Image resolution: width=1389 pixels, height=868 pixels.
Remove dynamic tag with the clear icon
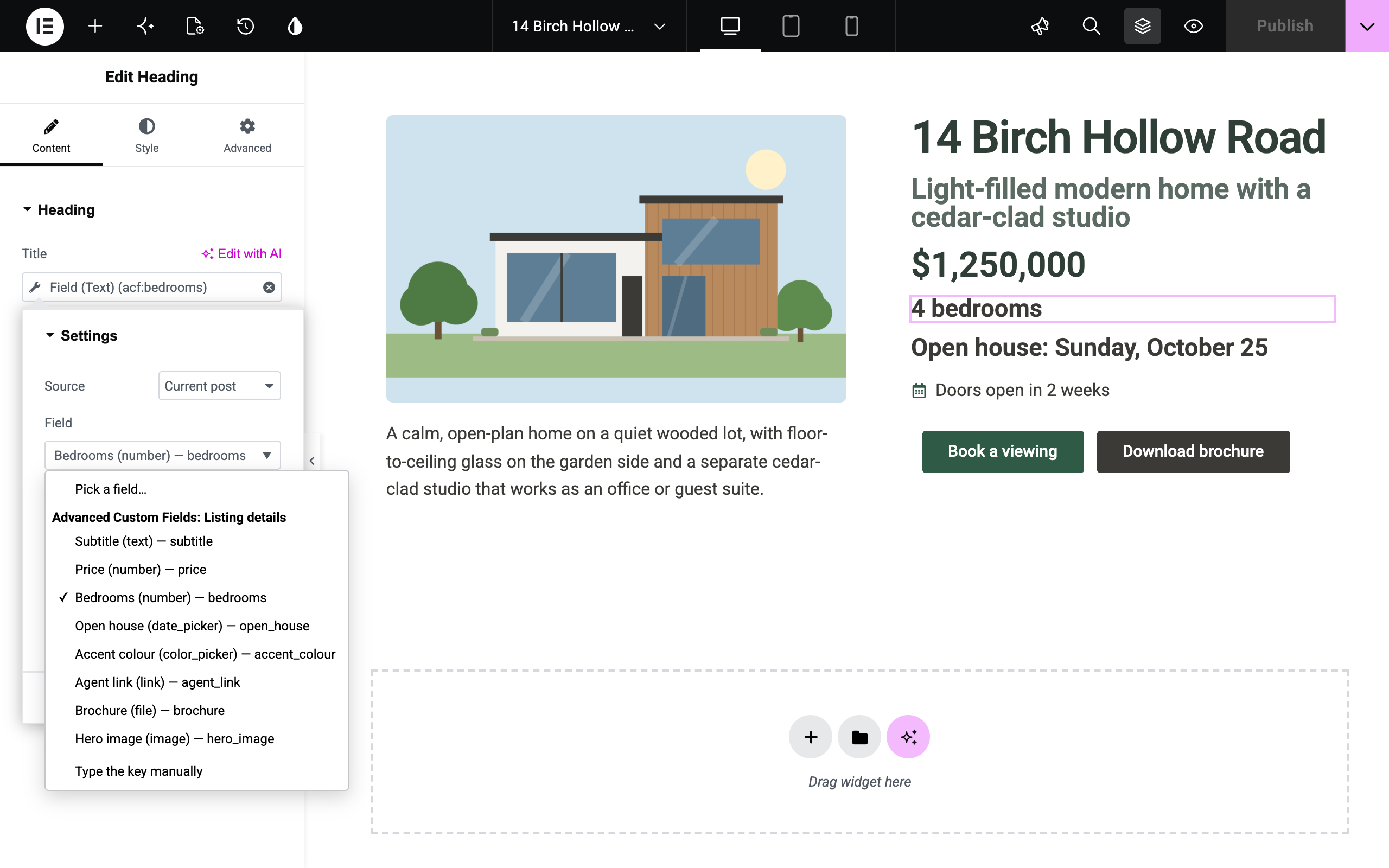click(269, 287)
